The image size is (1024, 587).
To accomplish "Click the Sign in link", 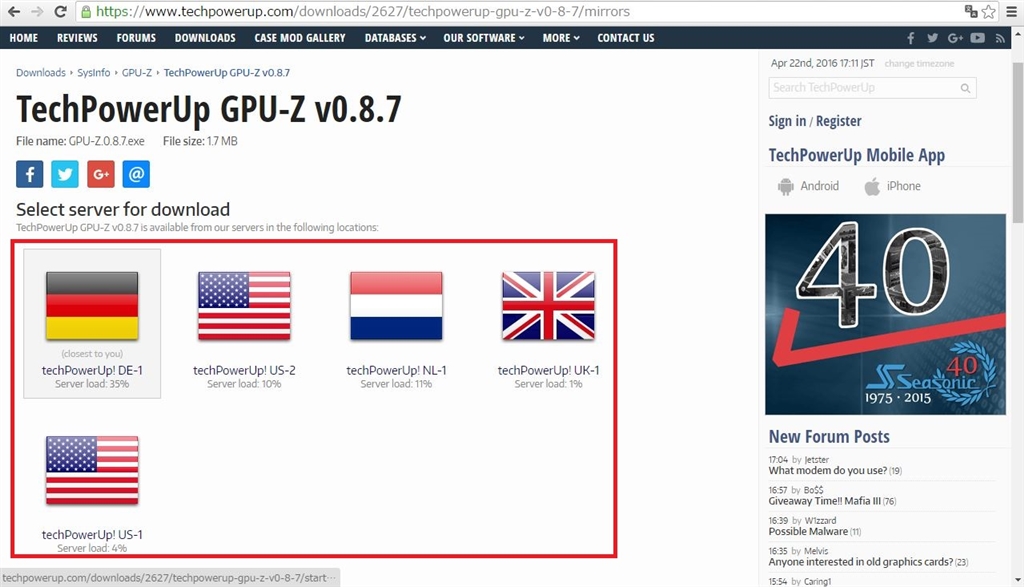I will pyautogui.click(x=787, y=121).
